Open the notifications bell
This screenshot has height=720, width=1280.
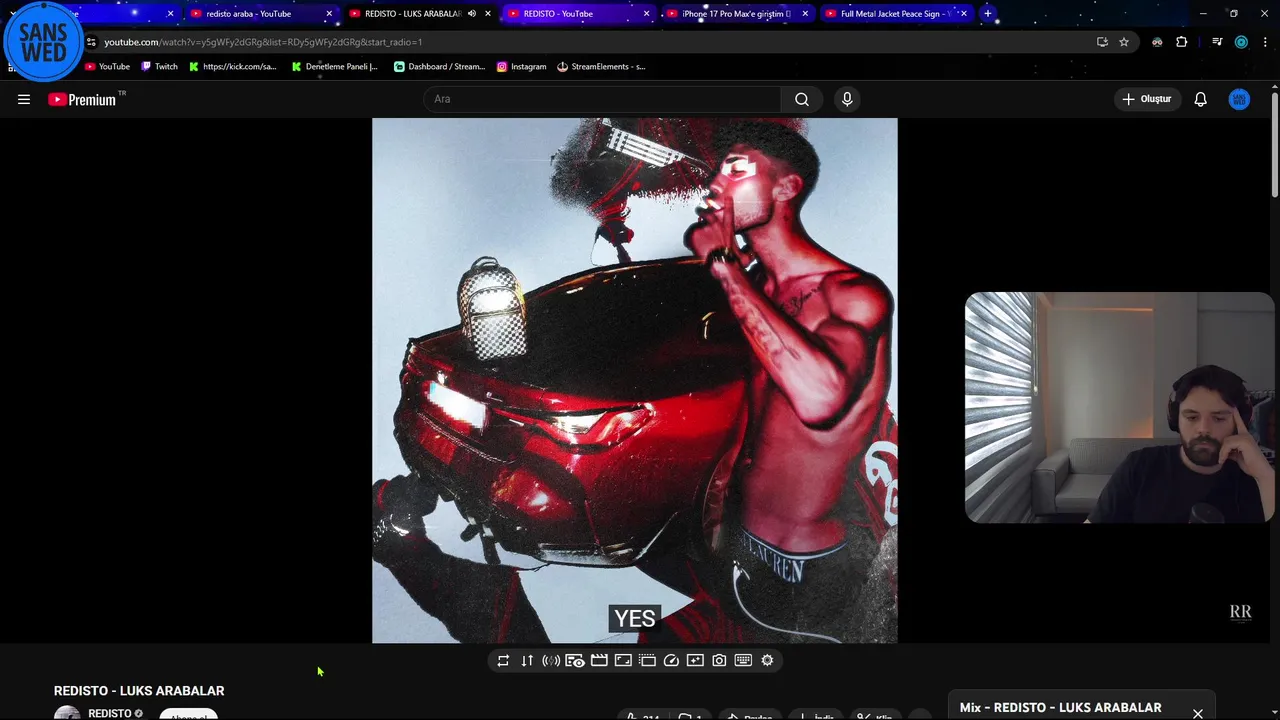coord(1200,99)
